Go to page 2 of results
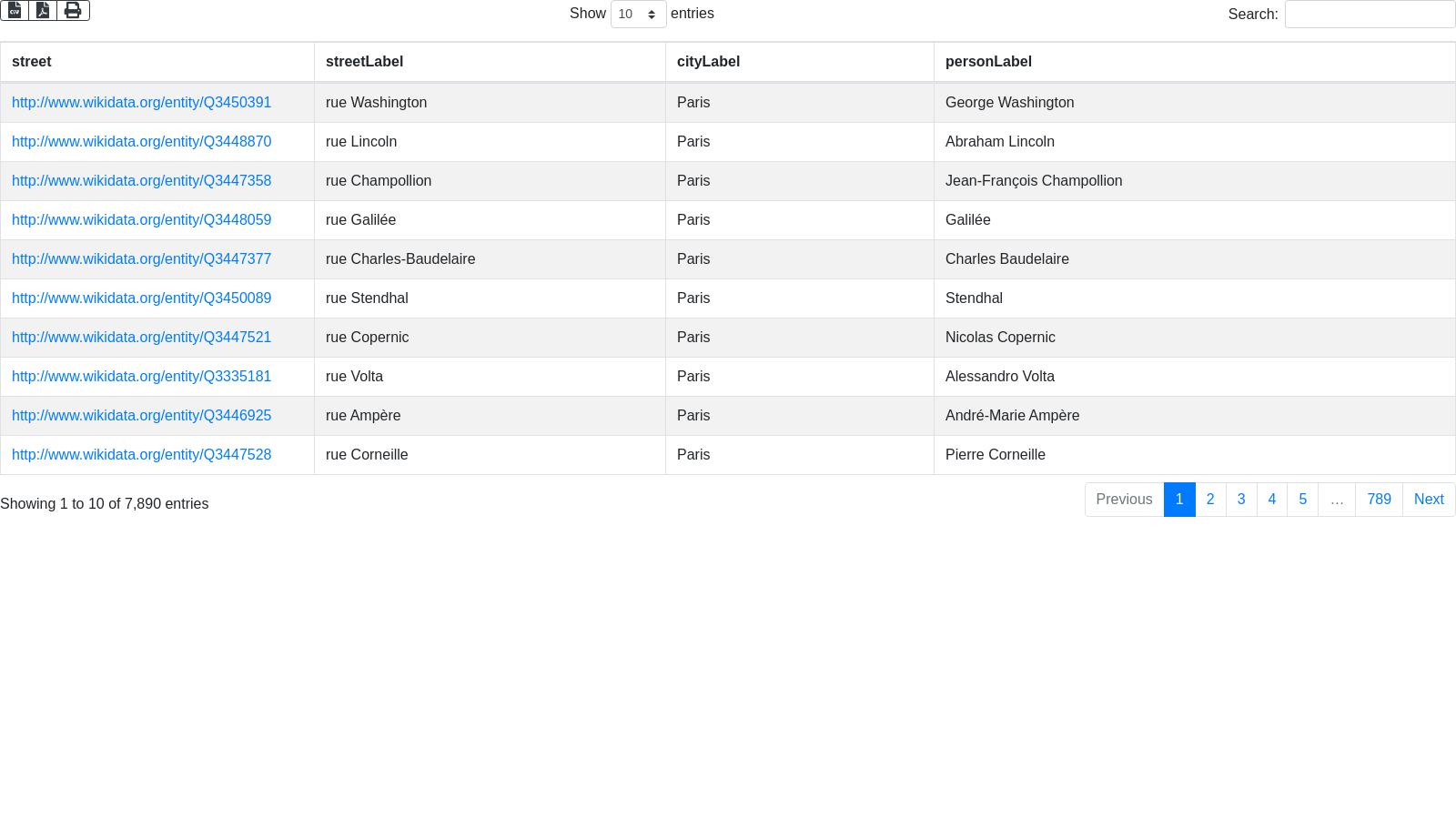Screen dimensions: 1456x819 pos(1210,500)
